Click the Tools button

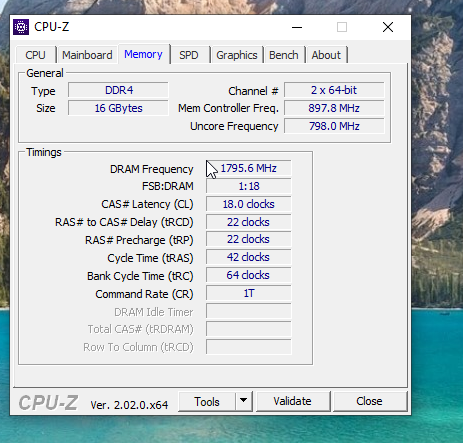[207, 402]
